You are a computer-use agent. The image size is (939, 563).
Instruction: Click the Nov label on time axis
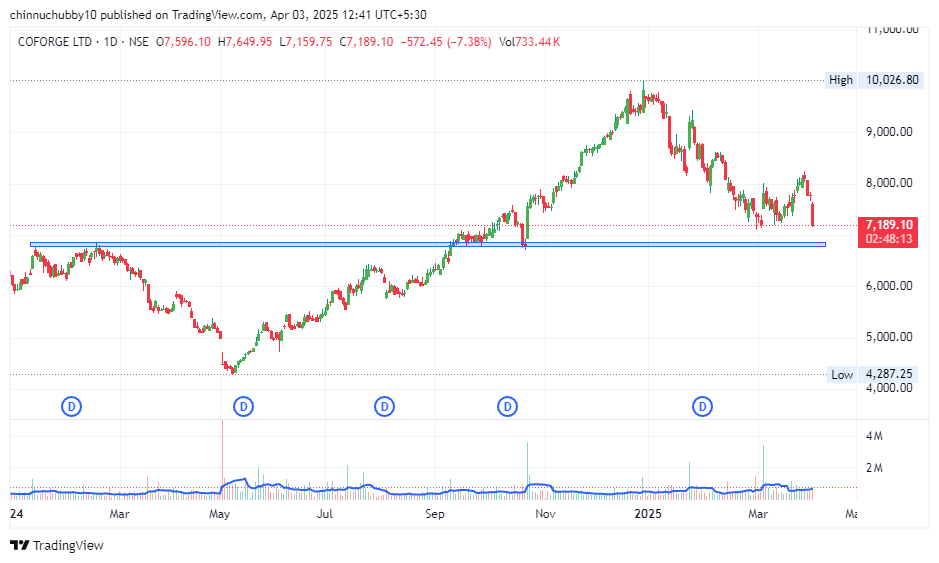(x=545, y=514)
